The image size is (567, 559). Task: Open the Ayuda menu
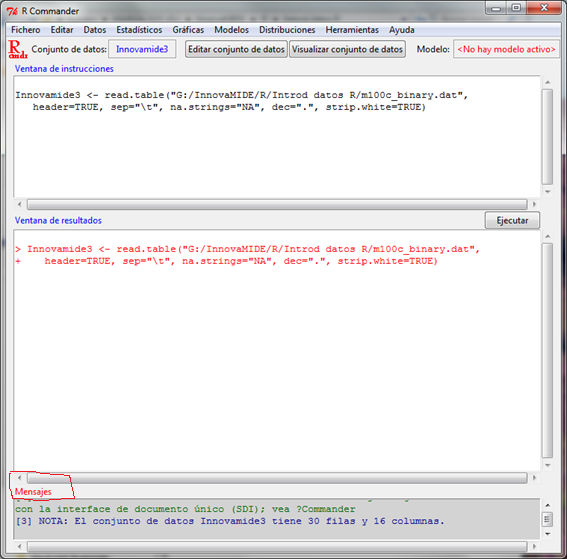[402, 30]
